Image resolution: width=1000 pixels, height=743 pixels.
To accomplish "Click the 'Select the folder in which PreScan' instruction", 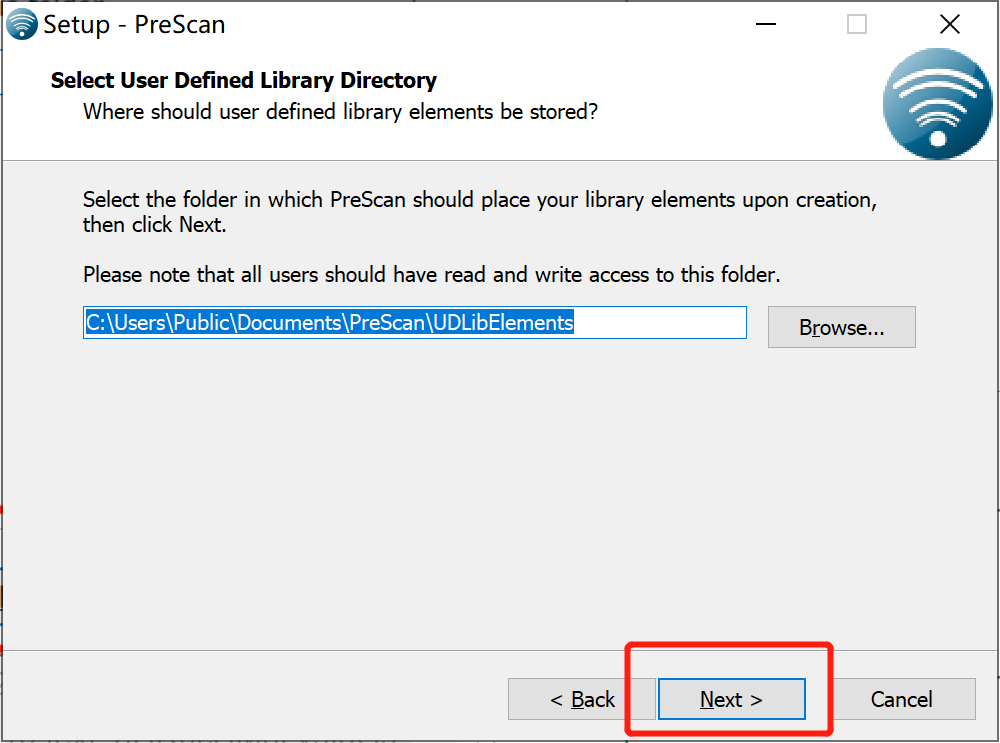I will tap(480, 212).
